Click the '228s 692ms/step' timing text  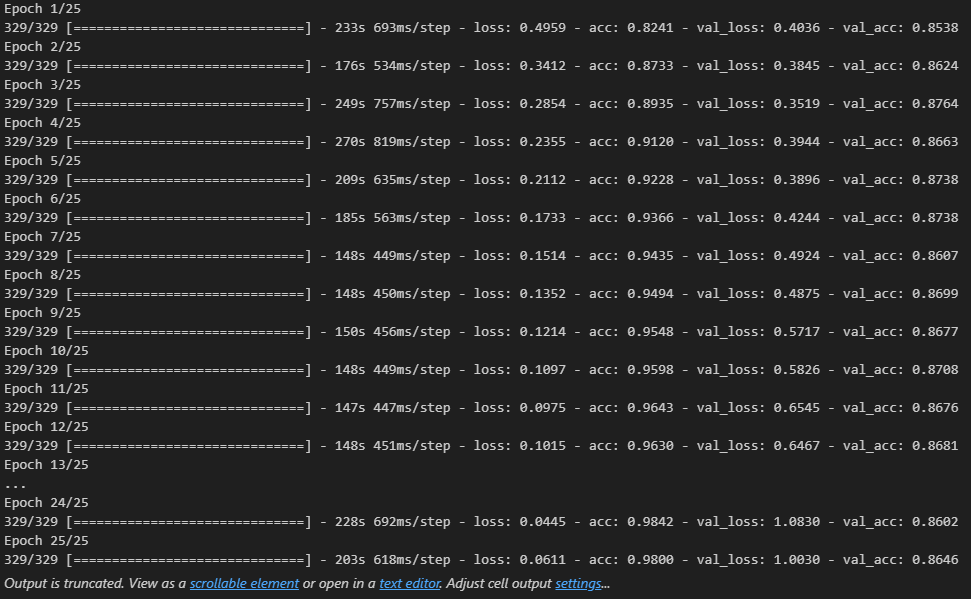coord(393,522)
